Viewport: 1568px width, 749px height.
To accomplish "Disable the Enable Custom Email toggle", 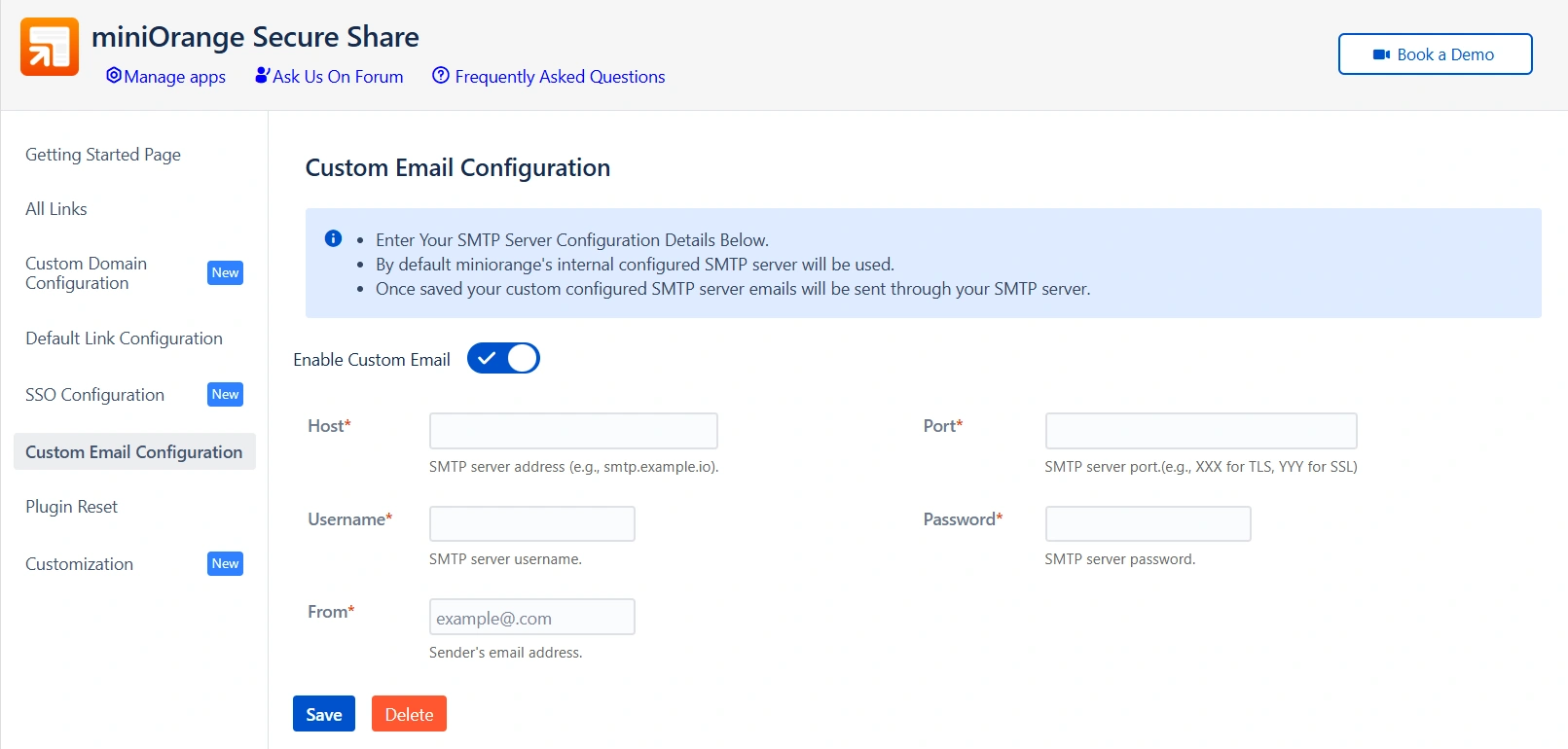I will point(503,358).
